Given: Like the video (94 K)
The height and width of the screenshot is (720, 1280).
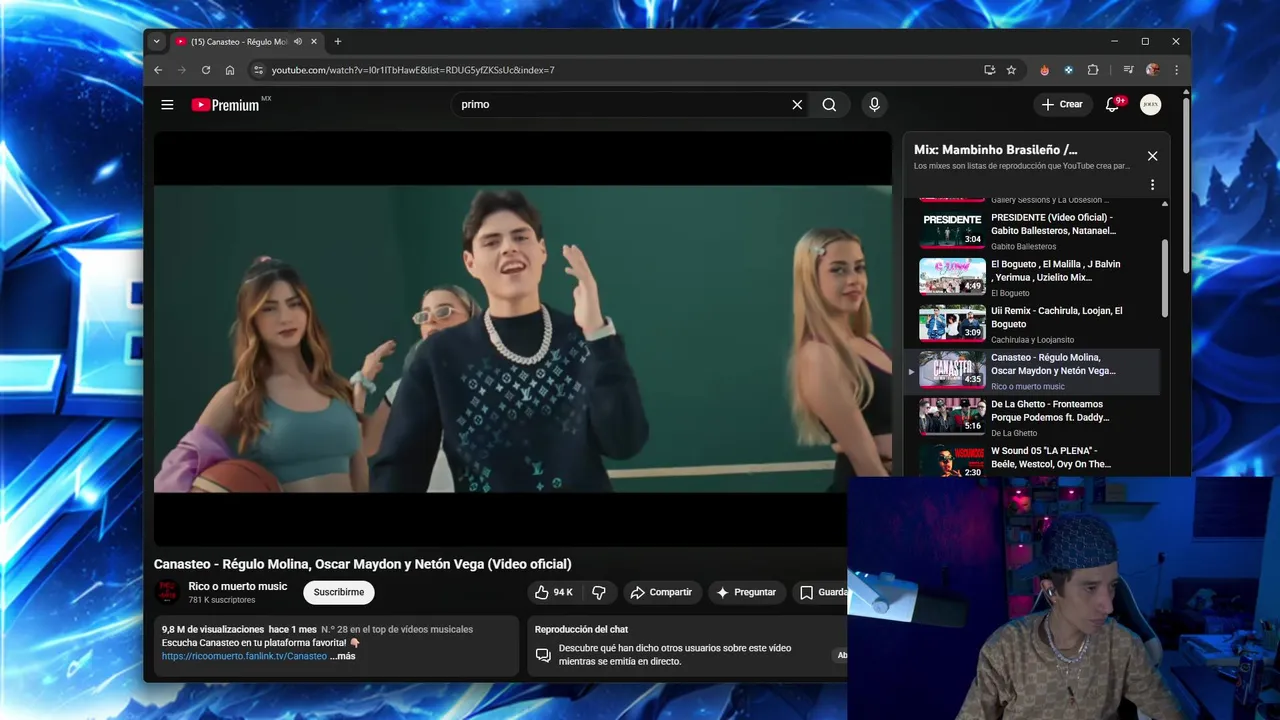Looking at the screenshot, I should pos(553,592).
